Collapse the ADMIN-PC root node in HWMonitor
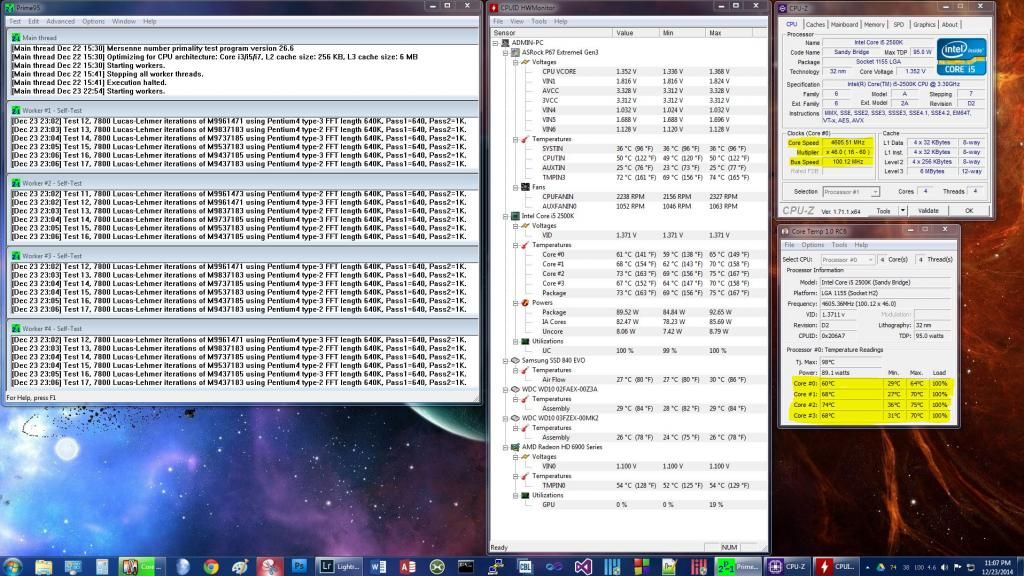 point(496,43)
